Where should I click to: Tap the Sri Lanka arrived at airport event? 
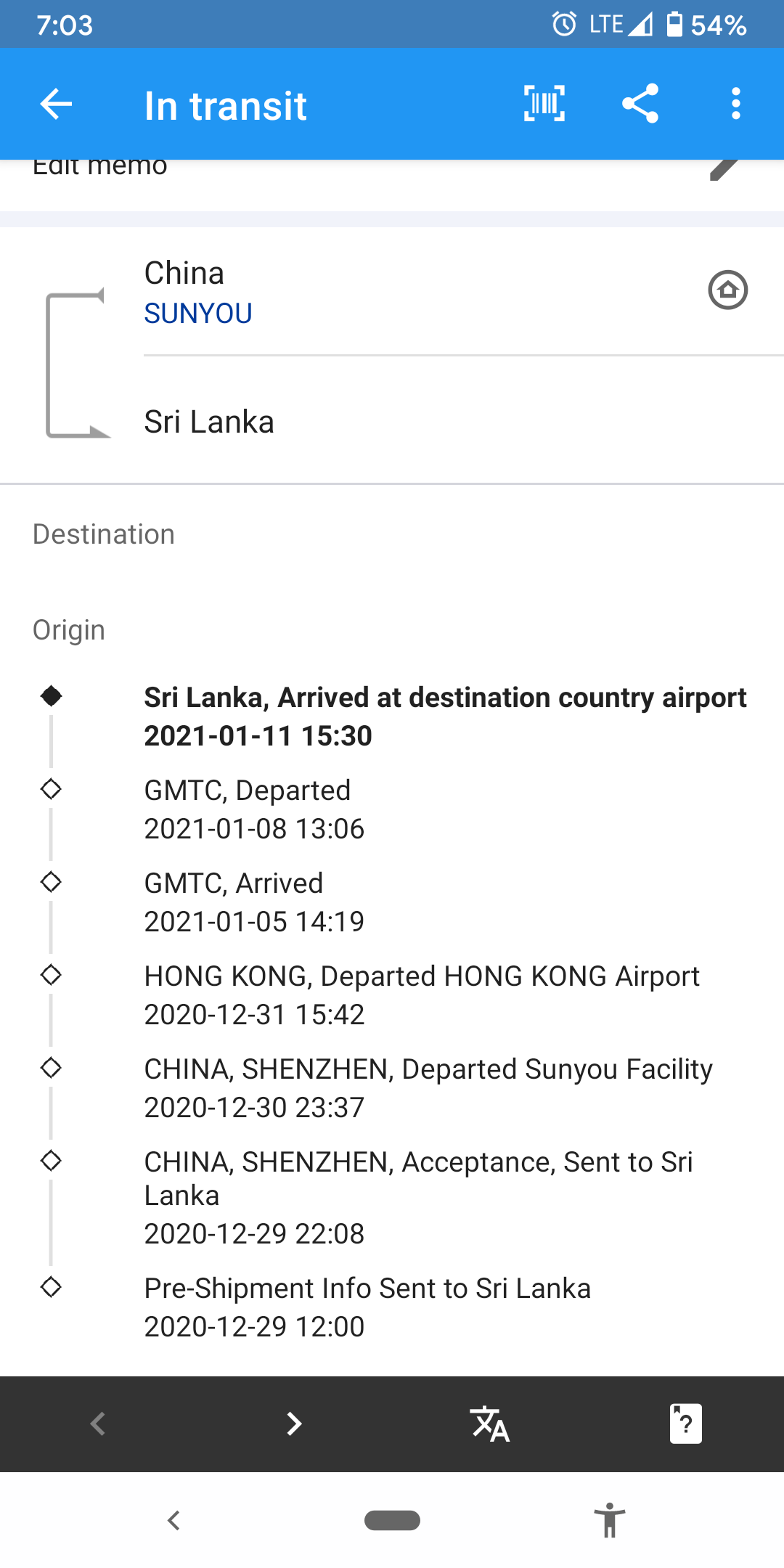(x=445, y=716)
